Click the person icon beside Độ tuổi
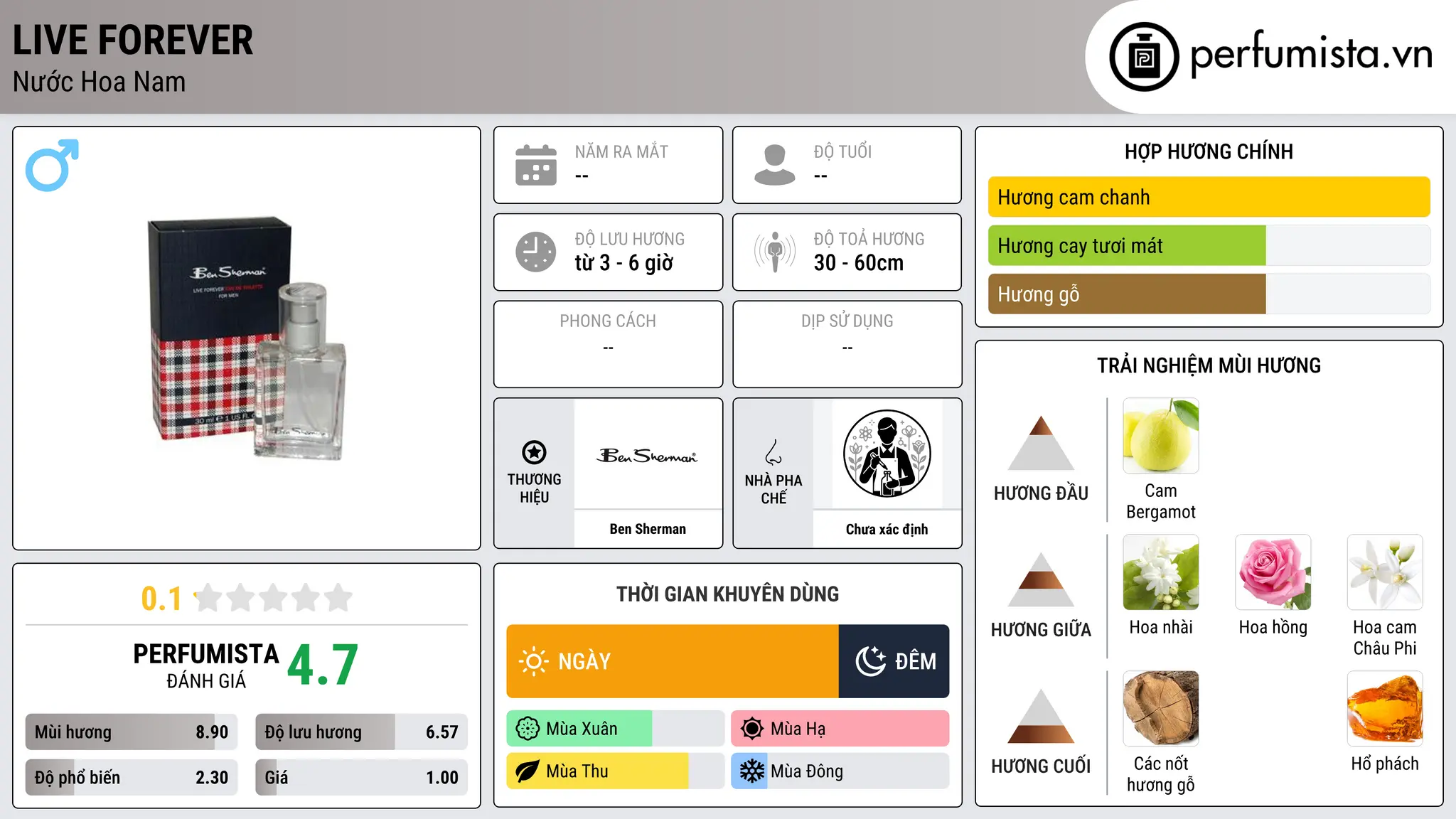1456x819 pixels. click(x=774, y=165)
